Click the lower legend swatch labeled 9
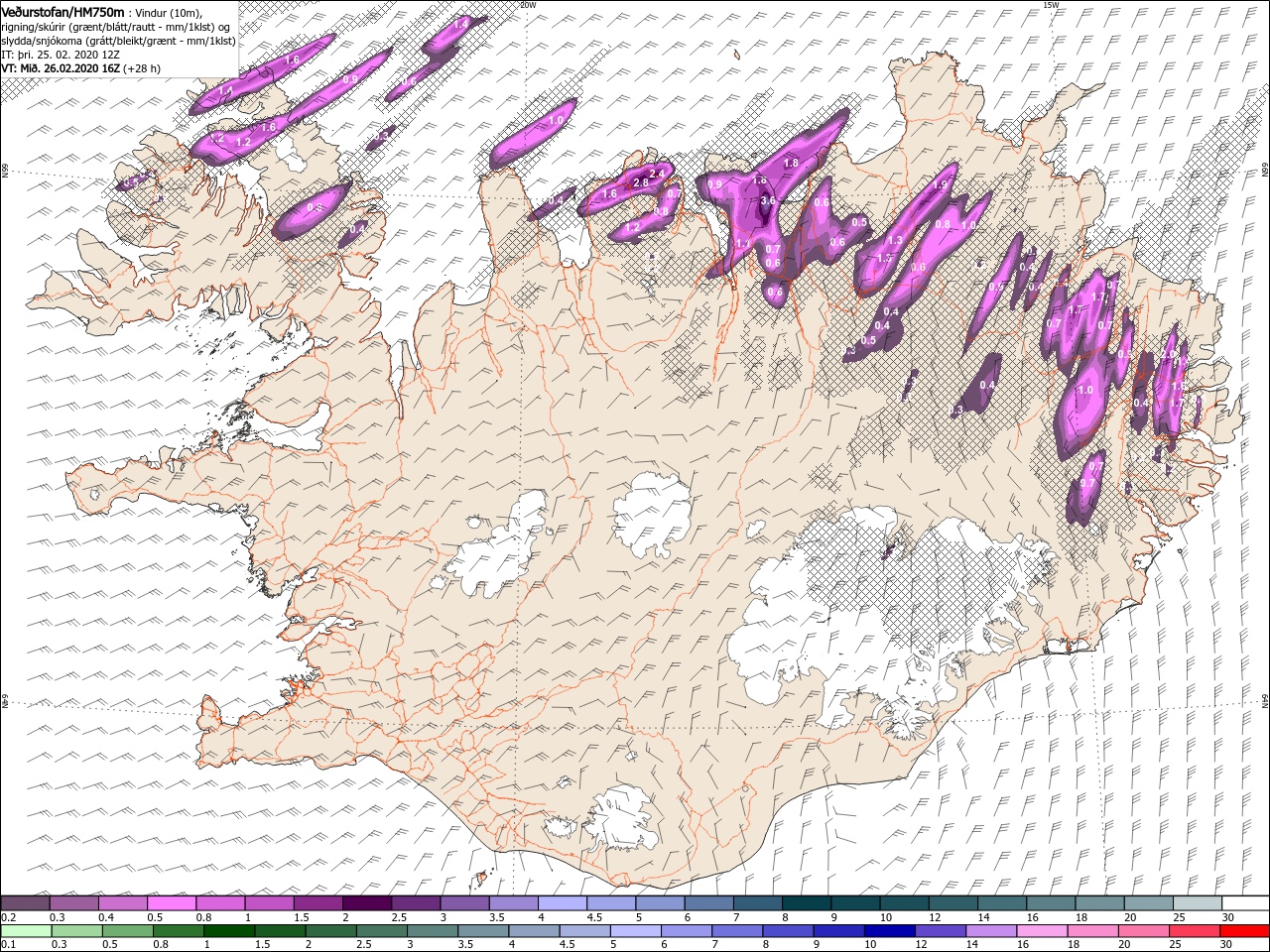The height and width of the screenshot is (952, 1270). 838,930
